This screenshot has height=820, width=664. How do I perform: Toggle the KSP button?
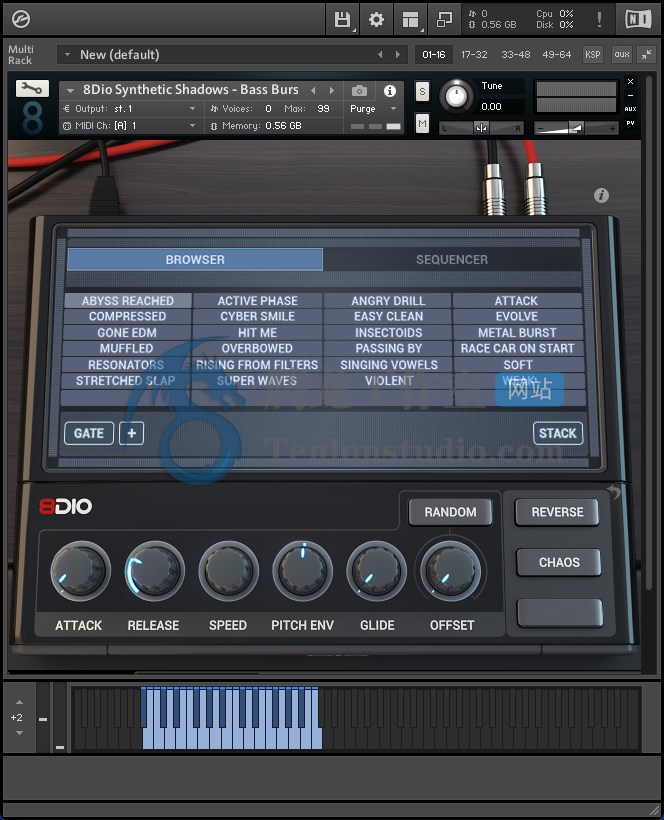click(592, 54)
